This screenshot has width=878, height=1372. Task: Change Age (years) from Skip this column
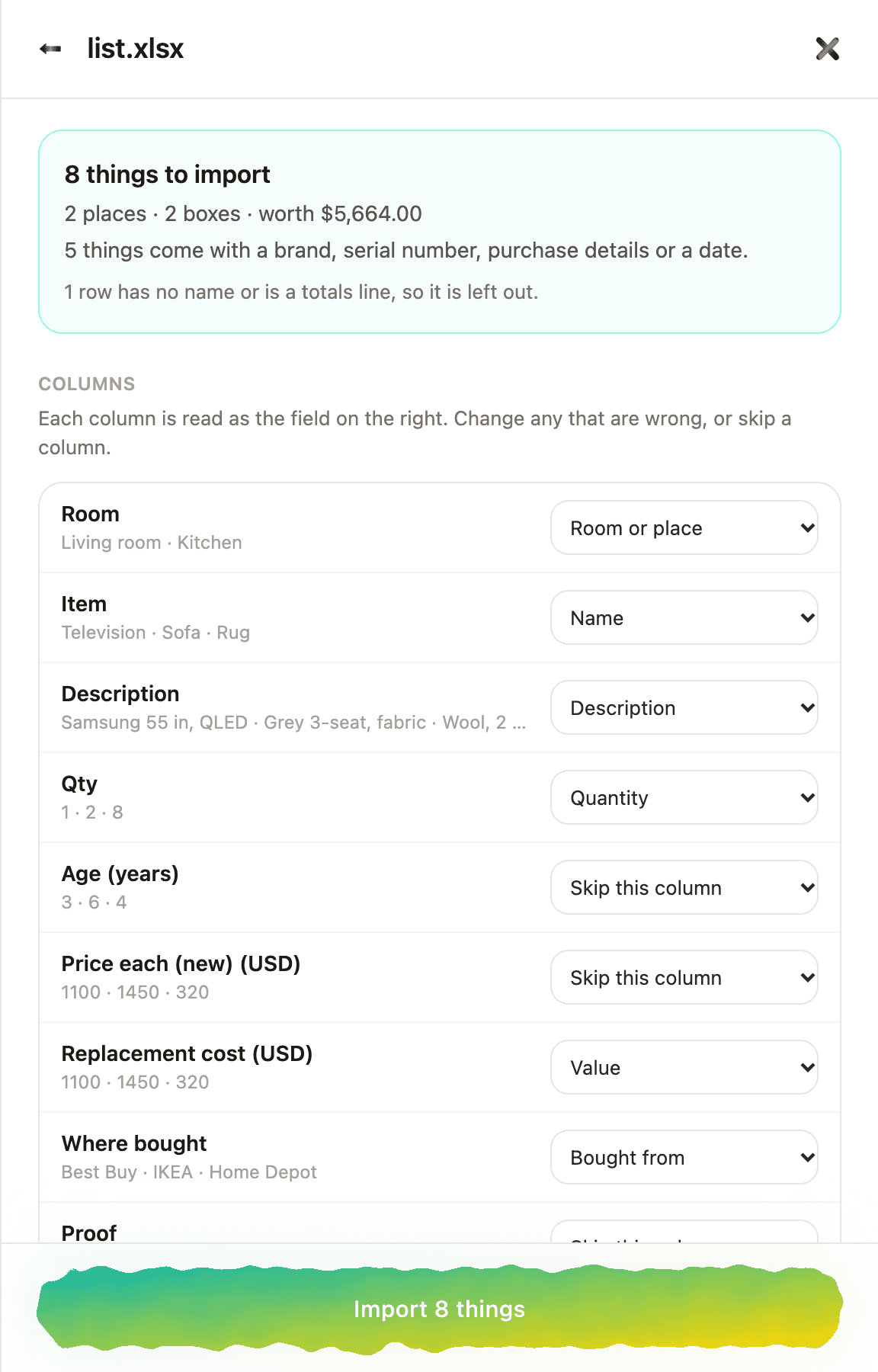click(684, 887)
